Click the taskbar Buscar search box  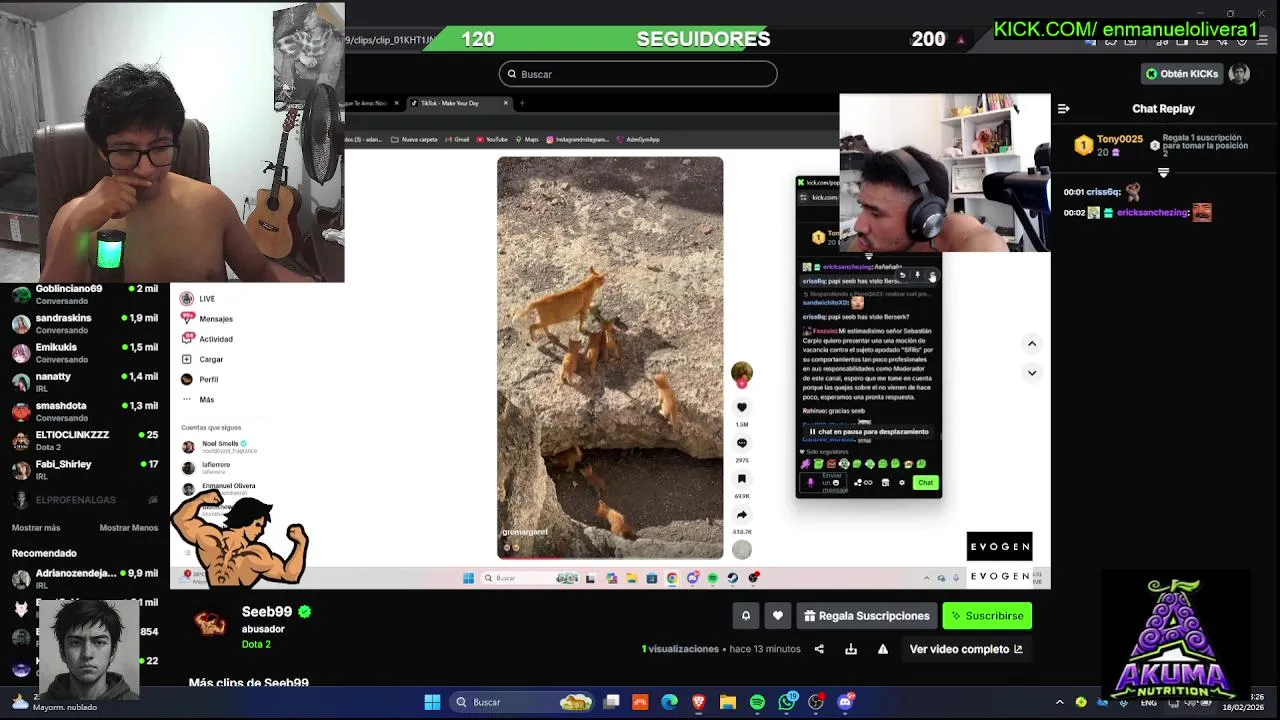point(520,702)
